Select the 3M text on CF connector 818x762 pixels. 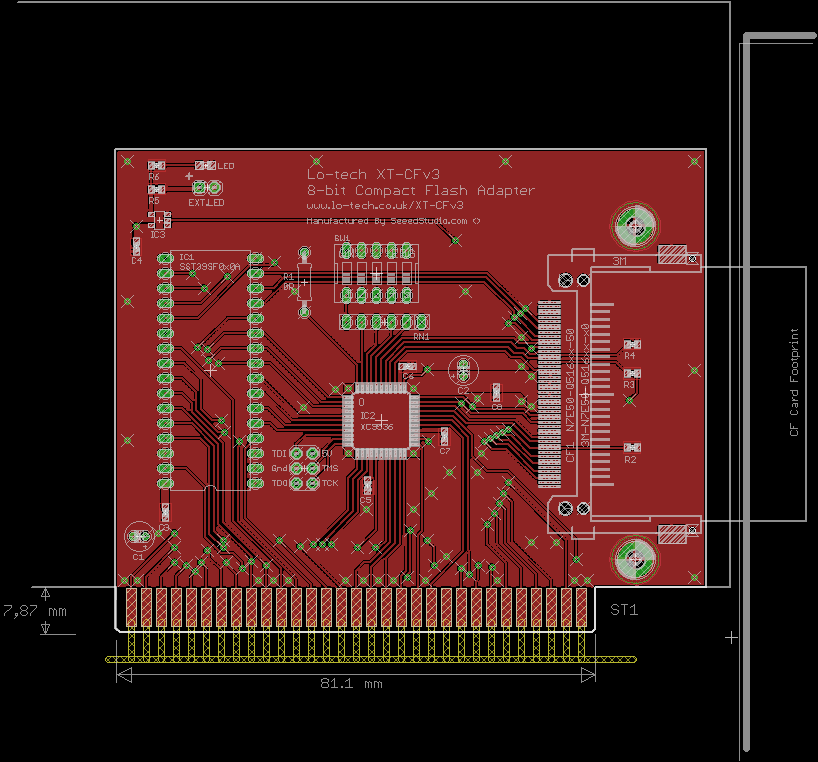pos(619,261)
